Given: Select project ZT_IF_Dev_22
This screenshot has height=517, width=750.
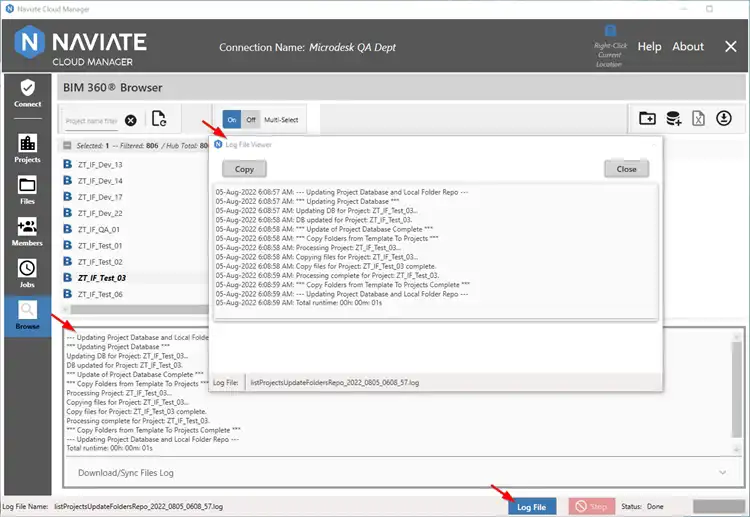Looking at the screenshot, I should (x=100, y=213).
